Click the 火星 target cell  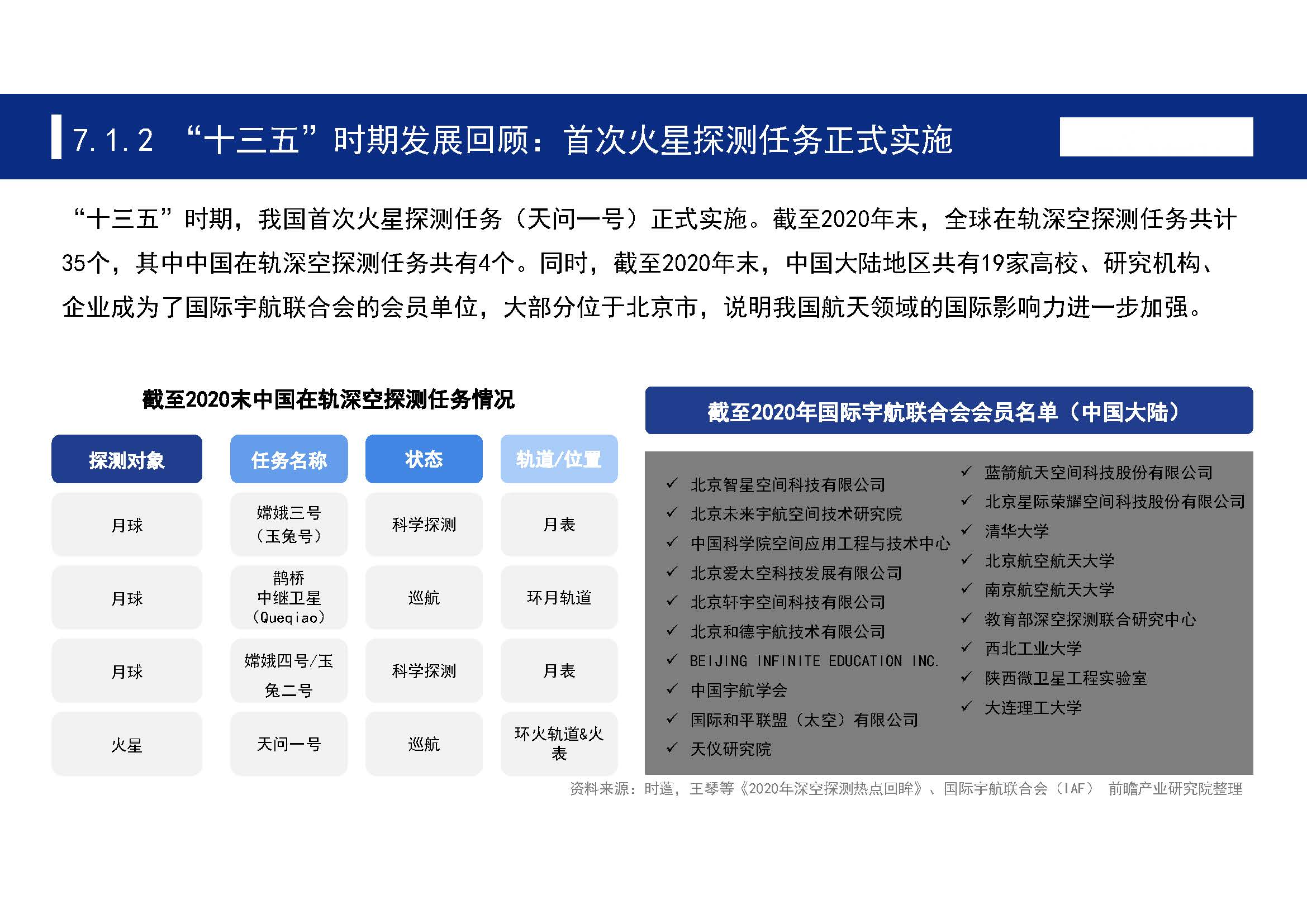pos(126,744)
